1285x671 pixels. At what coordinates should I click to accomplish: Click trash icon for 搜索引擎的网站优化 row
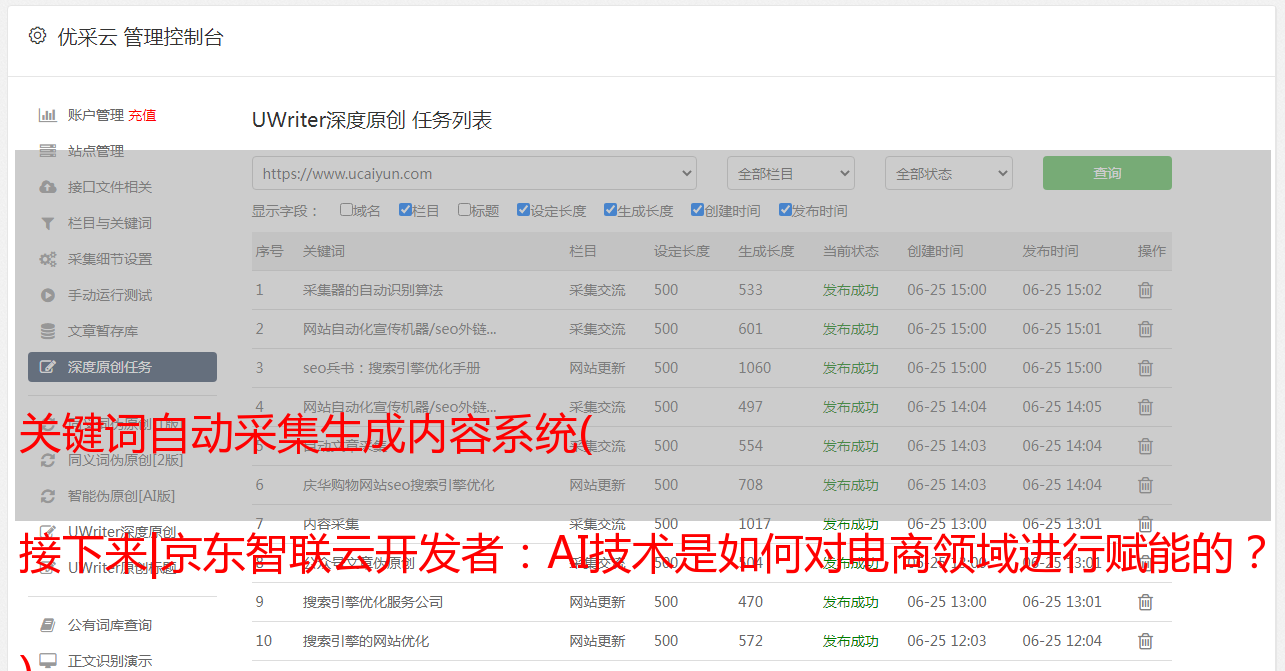(1145, 641)
